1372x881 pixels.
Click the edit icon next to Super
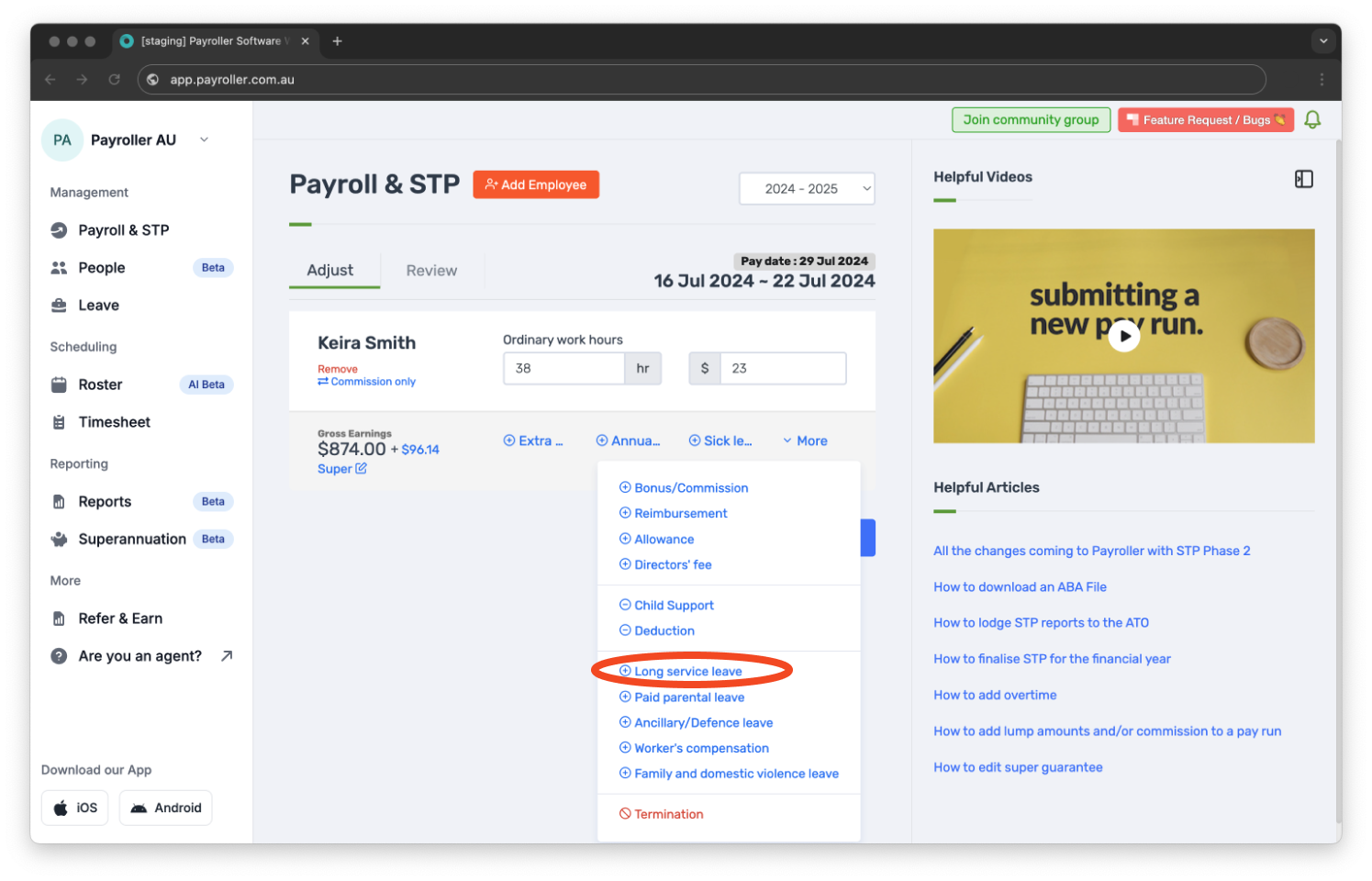(361, 468)
